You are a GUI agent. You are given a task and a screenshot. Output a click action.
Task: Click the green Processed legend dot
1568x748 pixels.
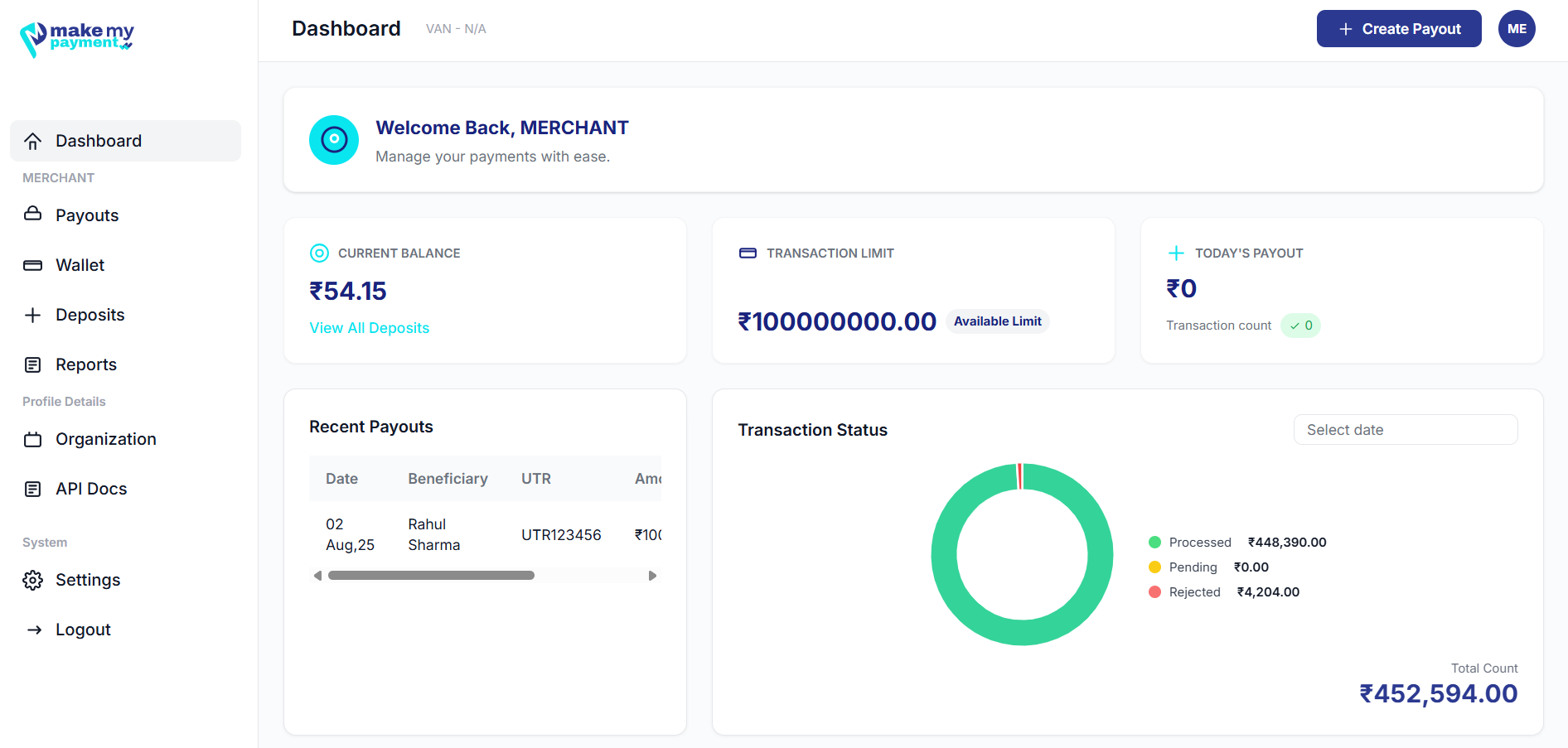tap(1155, 542)
